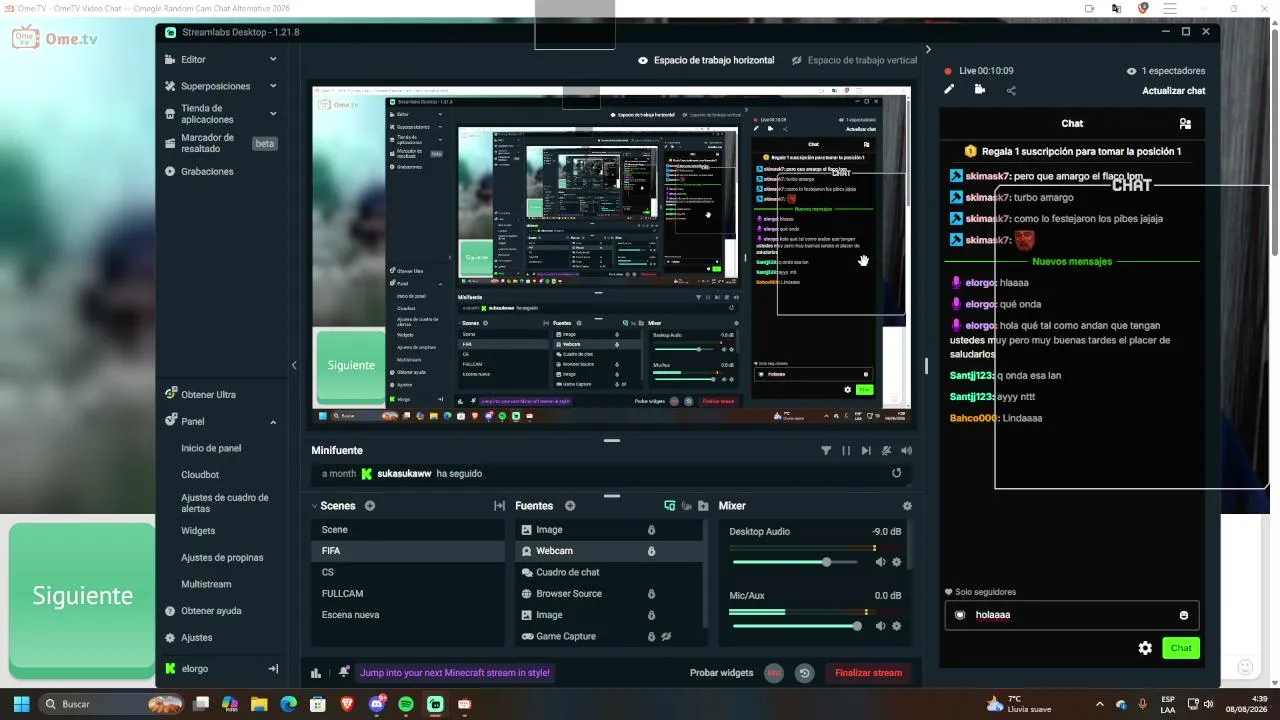Image resolution: width=1280 pixels, height=720 pixels.
Task: Collapse the Panel section in sidebar
Action: [x=273, y=422]
